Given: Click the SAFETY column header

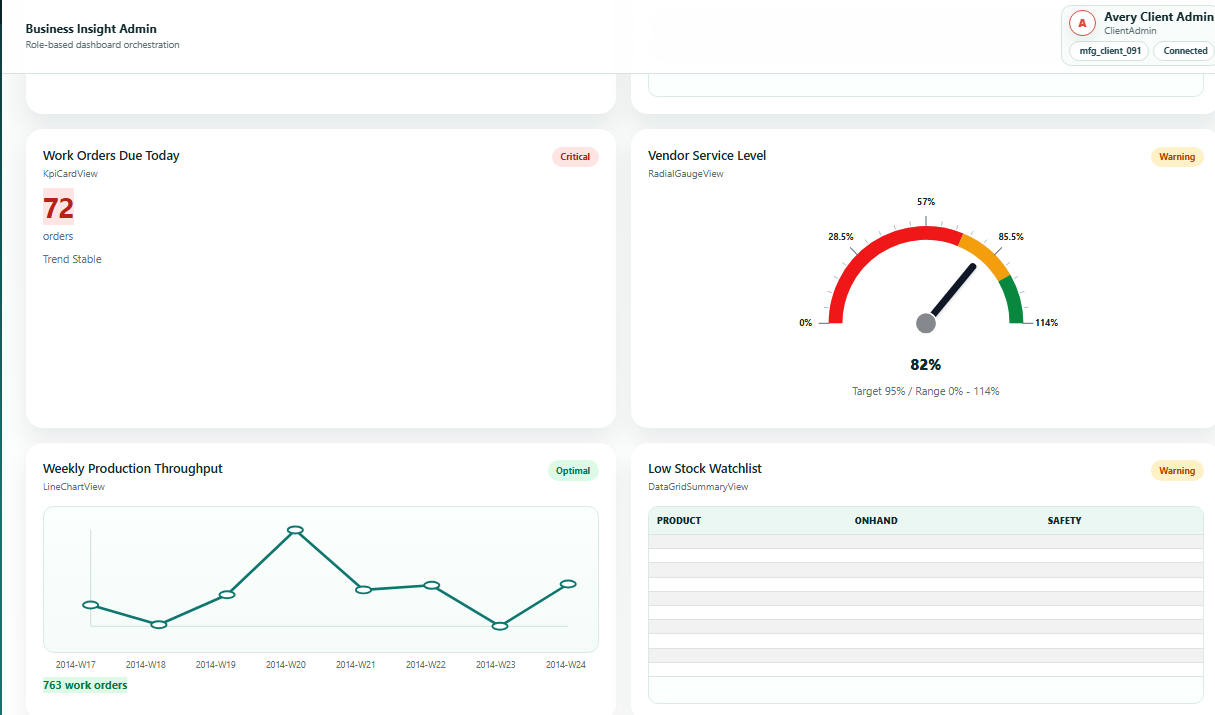Looking at the screenshot, I should (1064, 521).
